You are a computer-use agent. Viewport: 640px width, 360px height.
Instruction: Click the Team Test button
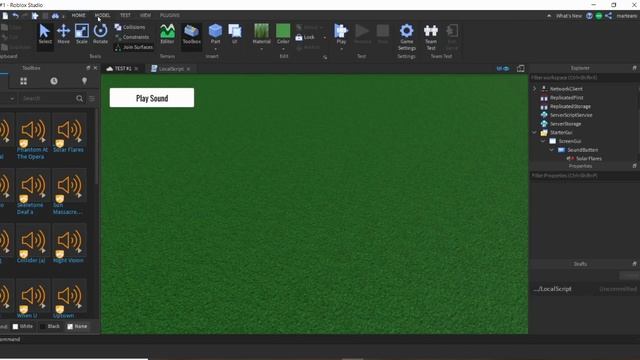point(431,37)
